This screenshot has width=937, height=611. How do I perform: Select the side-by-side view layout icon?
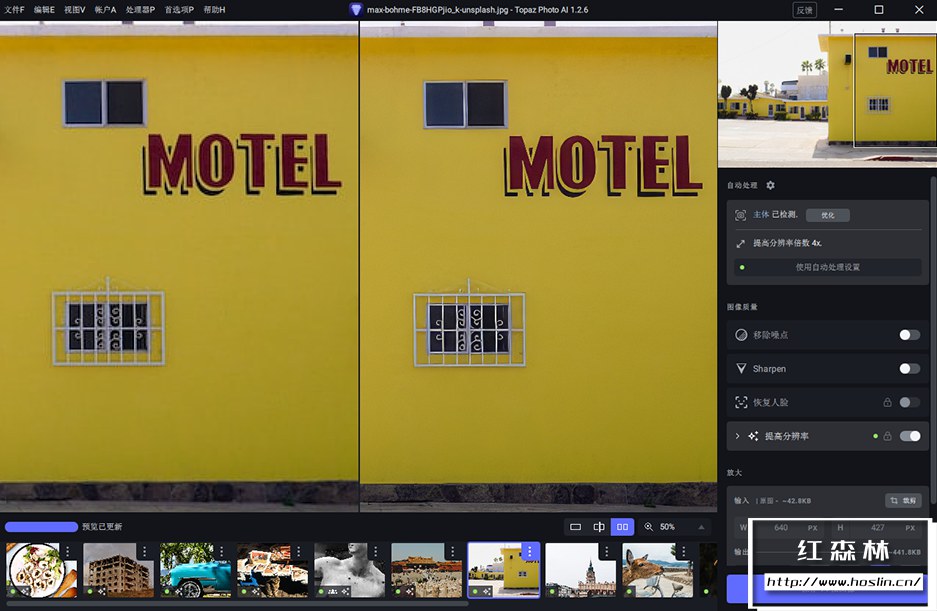pos(623,527)
